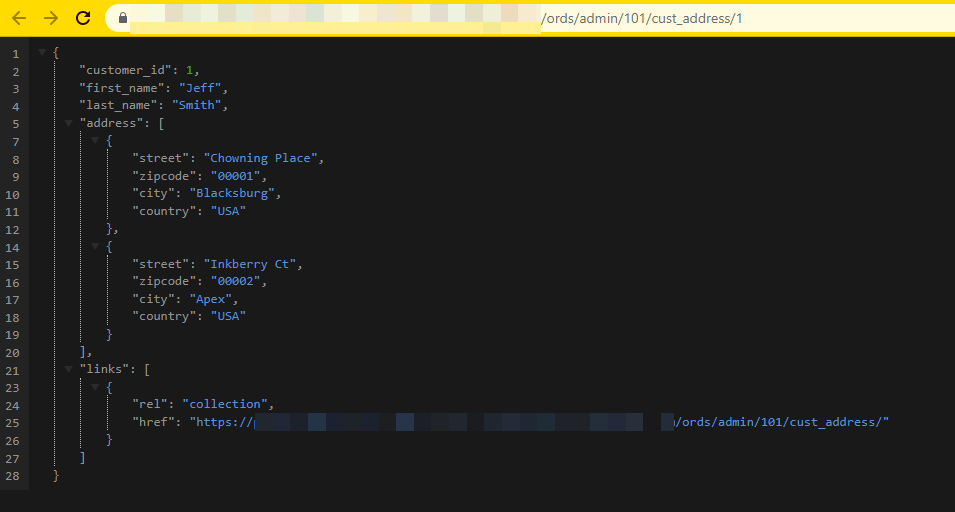Select the "country" key on line 18
Image resolution: width=955 pixels, height=512 pixels.
coord(164,316)
